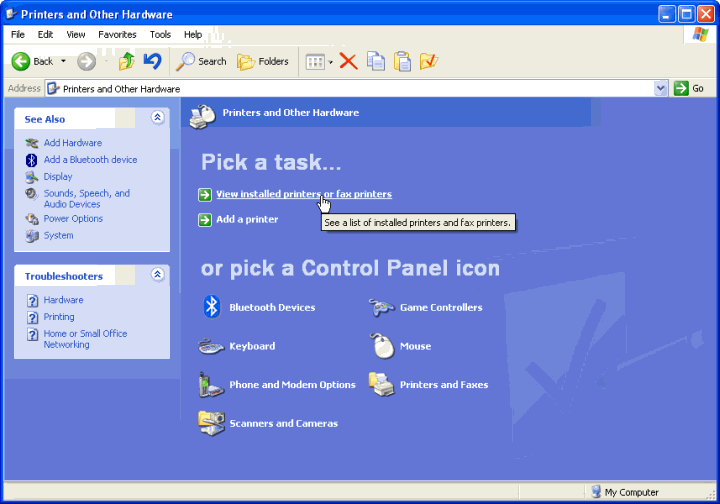Click the Bluetooth icon in See Also
The height and width of the screenshot is (504, 720).
(32, 160)
